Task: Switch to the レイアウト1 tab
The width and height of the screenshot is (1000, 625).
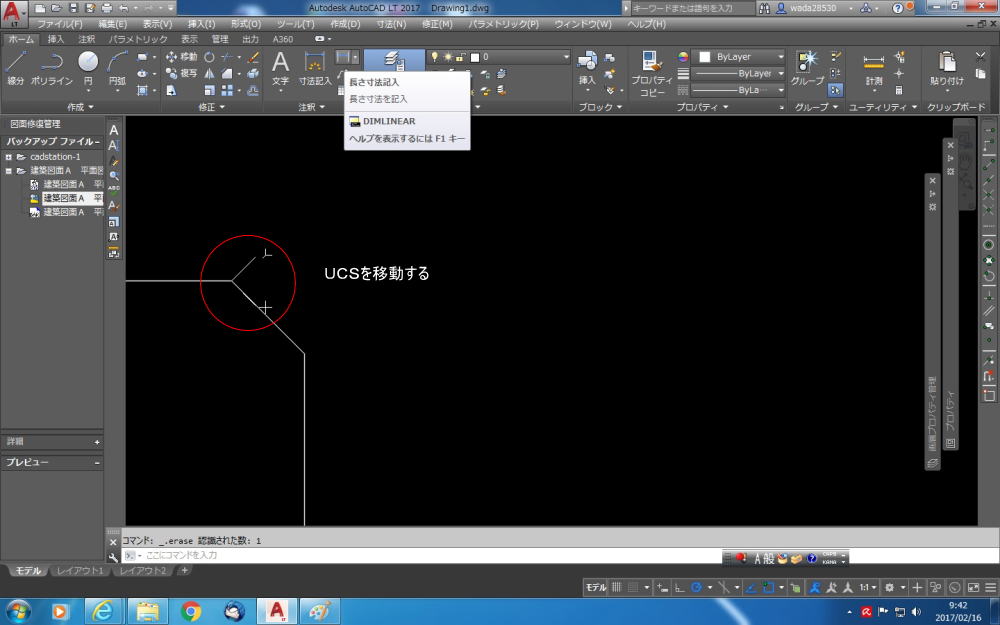Action: pos(80,570)
